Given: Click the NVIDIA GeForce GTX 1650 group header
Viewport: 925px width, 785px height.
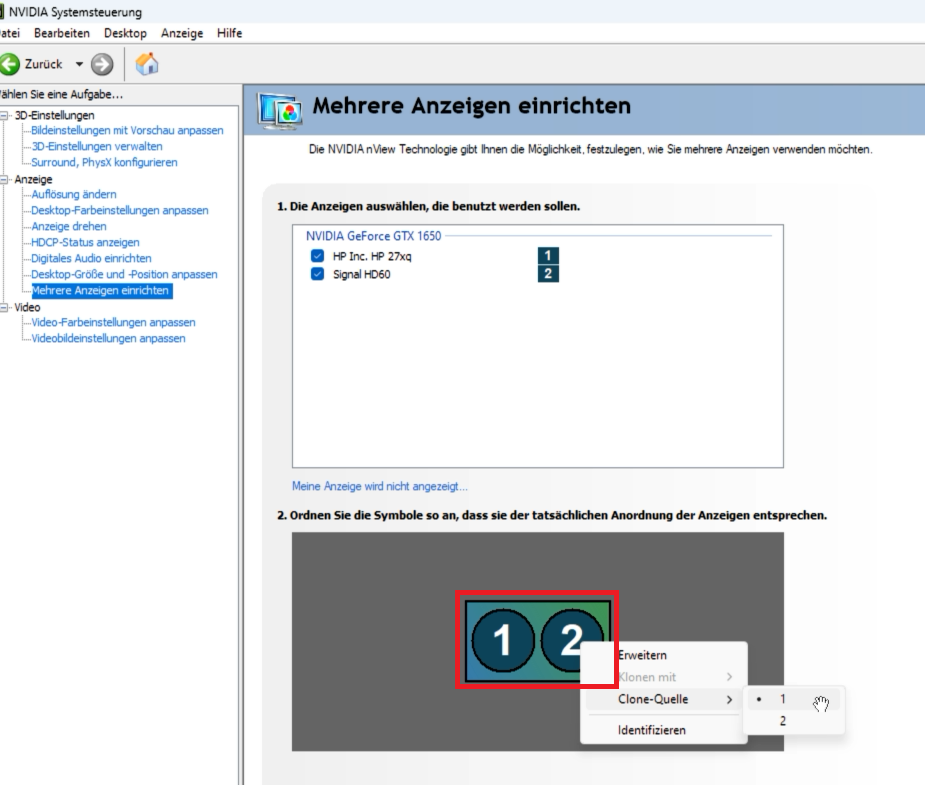Looking at the screenshot, I should click(373, 236).
